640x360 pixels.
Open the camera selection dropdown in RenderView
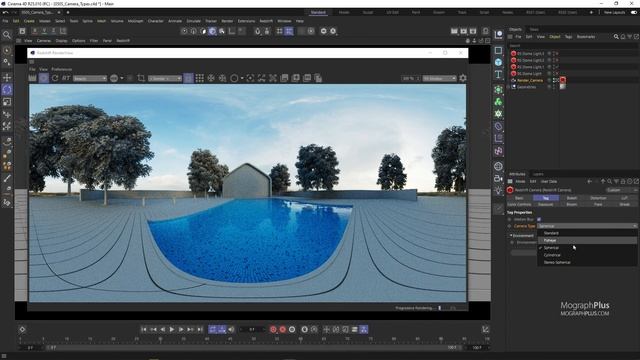165,78
